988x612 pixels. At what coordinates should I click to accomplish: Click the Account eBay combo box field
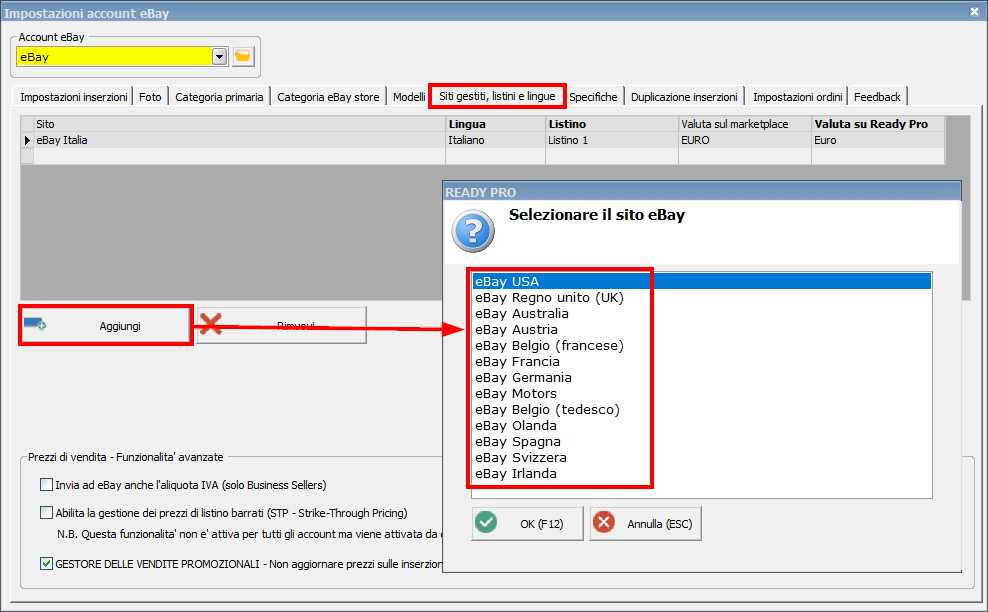pyautogui.click(x=122, y=57)
